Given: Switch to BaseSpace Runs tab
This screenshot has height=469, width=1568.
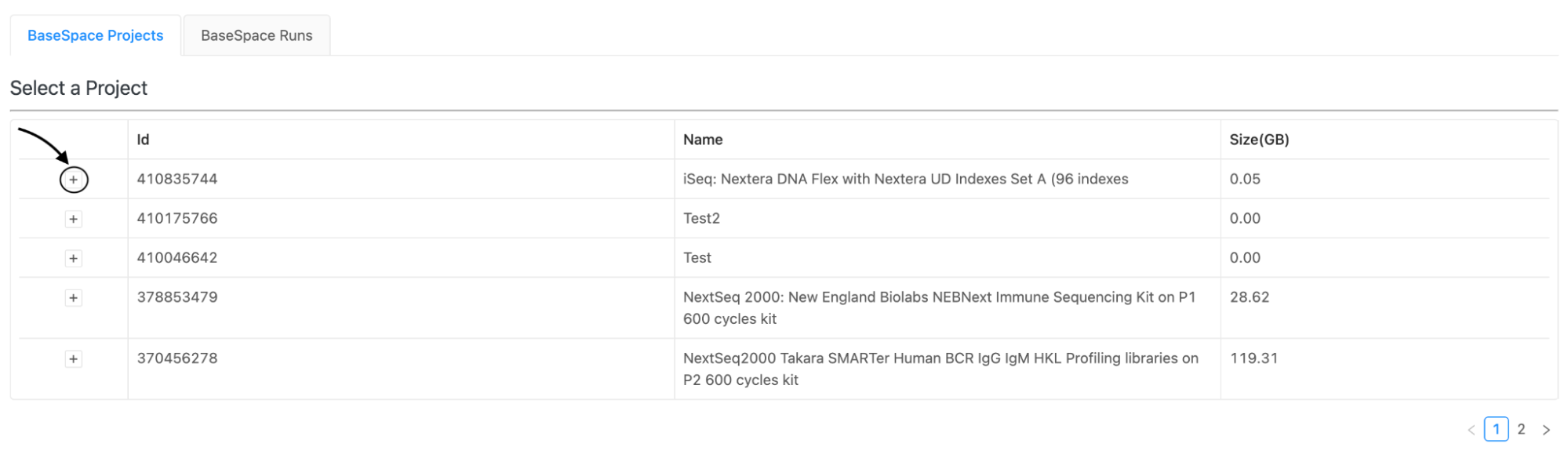Looking at the screenshot, I should [256, 35].
